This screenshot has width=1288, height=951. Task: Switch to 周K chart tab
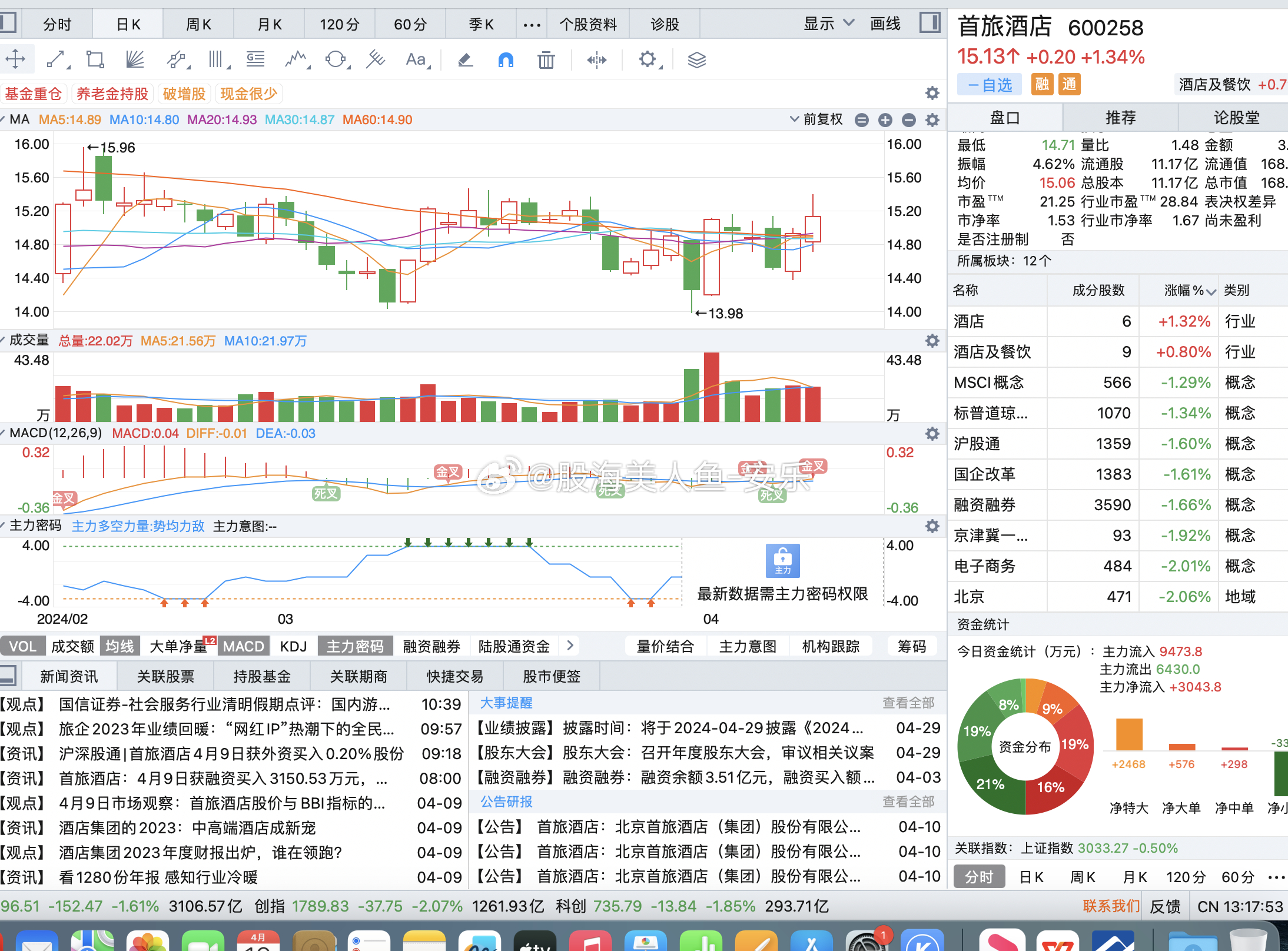[198, 25]
